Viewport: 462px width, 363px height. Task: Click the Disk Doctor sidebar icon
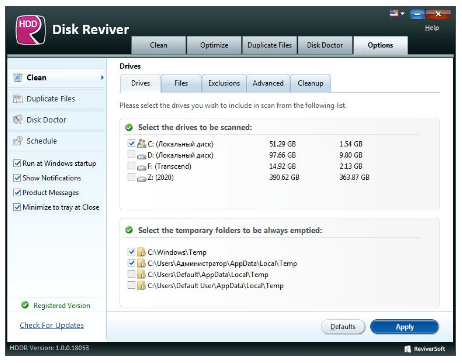tap(17, 120)
